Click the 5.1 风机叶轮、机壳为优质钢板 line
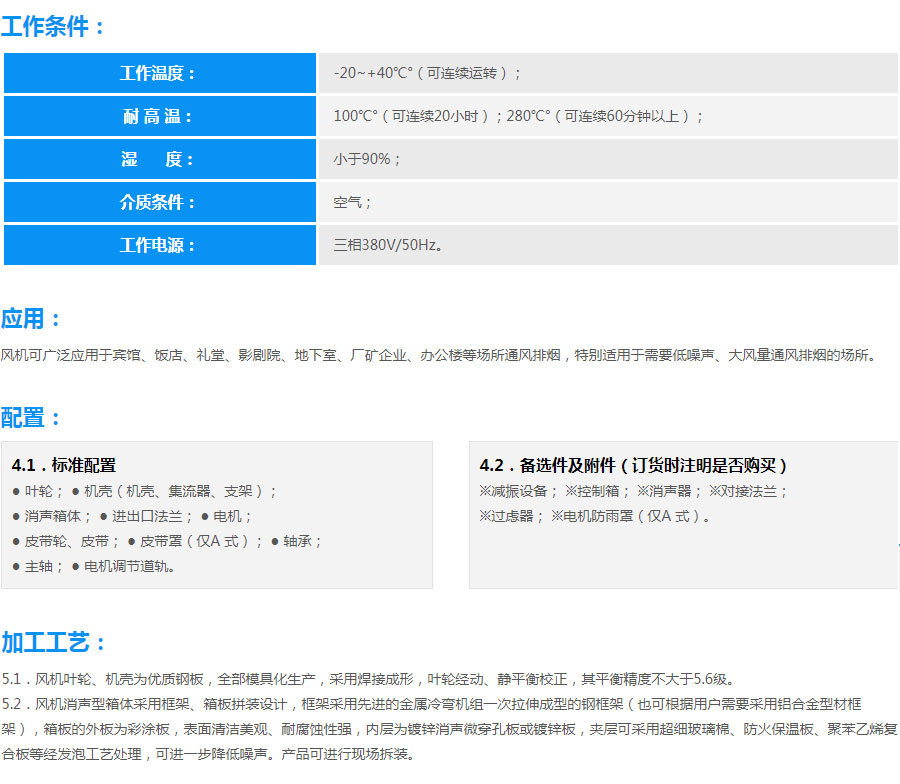This screenshot has height=784, width=900. pyautogui.click(x=368, y=680)
